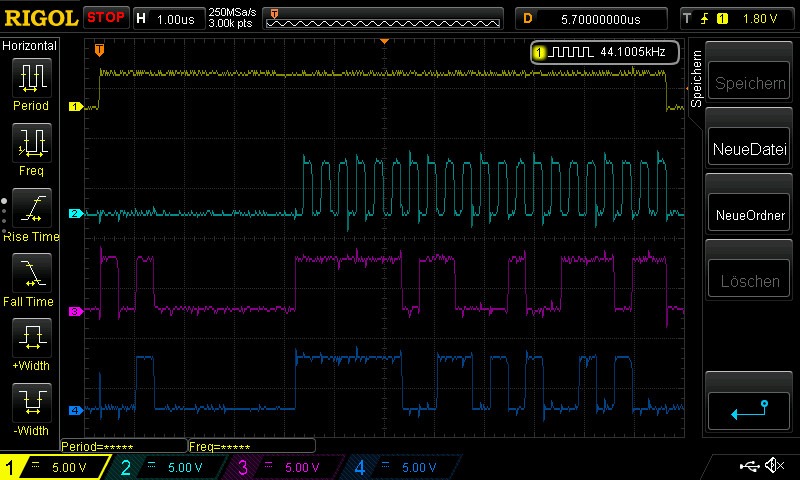Click the 1.80 V trigger level readout
This screenshot has width=800, height=480.
tap(760, 19)
